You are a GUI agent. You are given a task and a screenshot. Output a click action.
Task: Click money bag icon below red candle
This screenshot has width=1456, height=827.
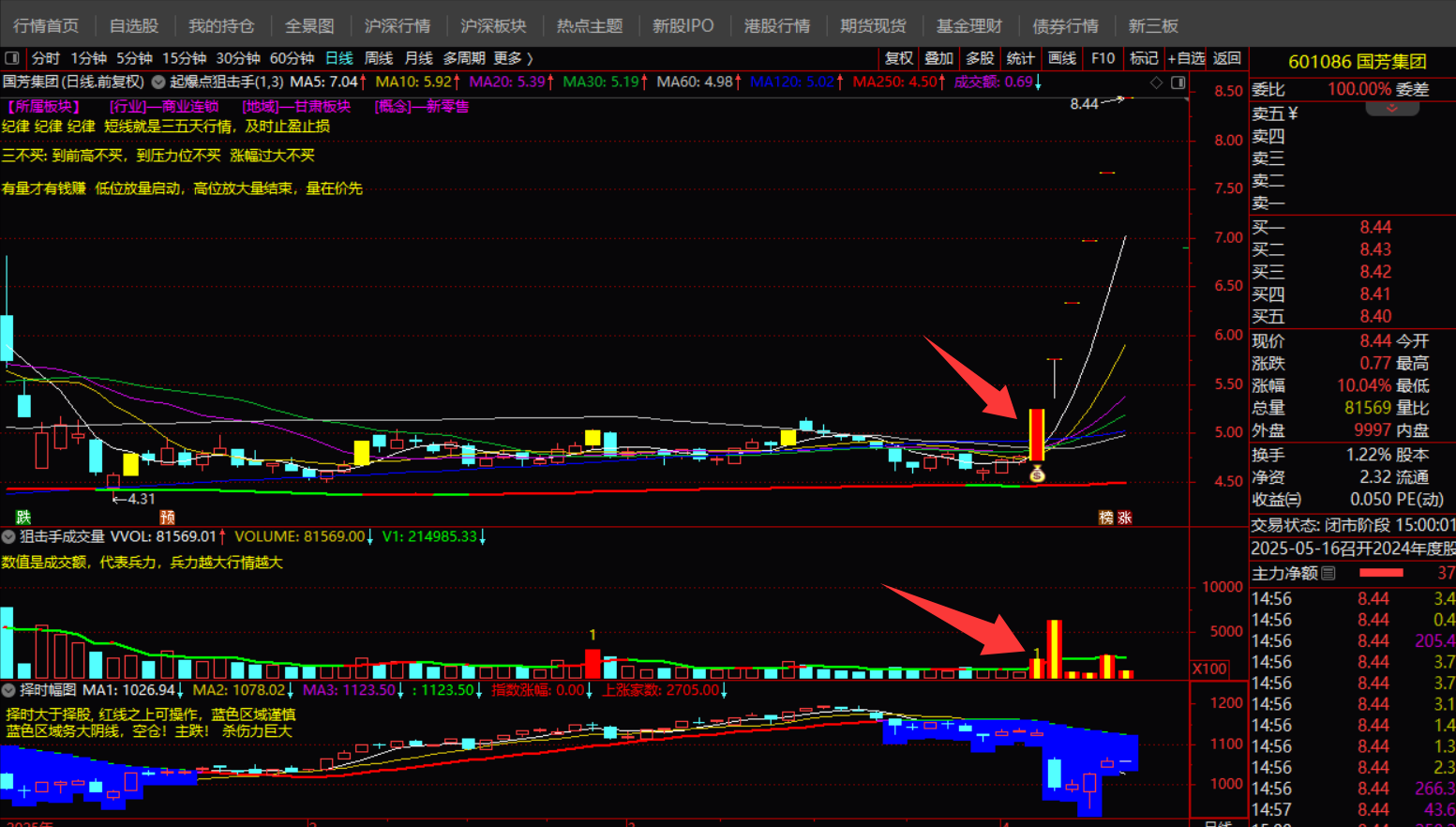(1036, 474)
